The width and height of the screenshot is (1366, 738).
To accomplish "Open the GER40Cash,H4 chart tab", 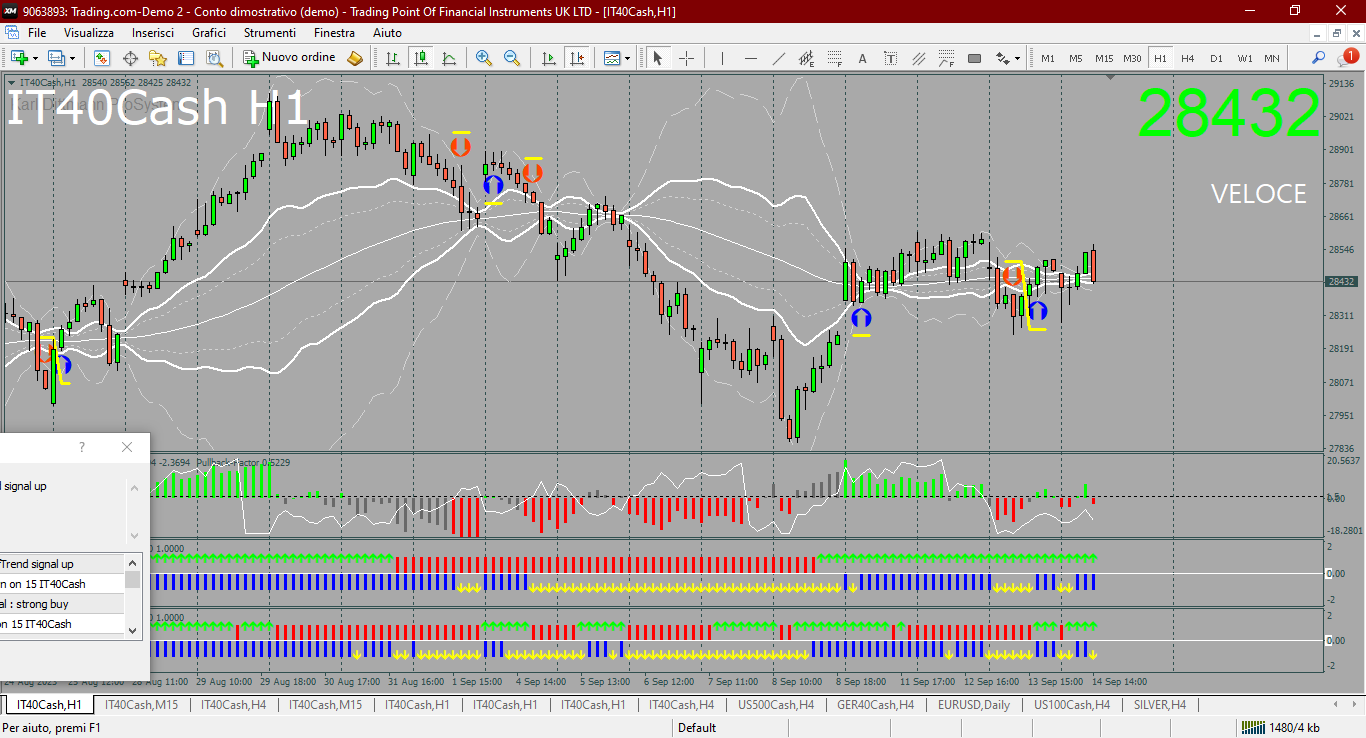I will [875, 705].
